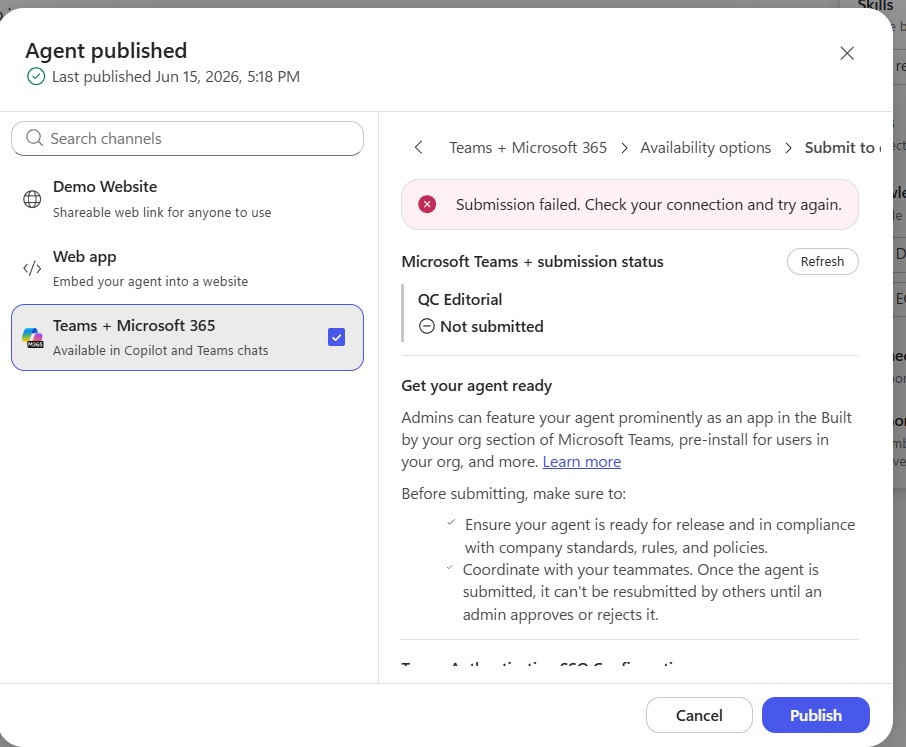Click Microsoft Teams + submission status heading
This screenshot has height=747, width=906.
[532, 262]
